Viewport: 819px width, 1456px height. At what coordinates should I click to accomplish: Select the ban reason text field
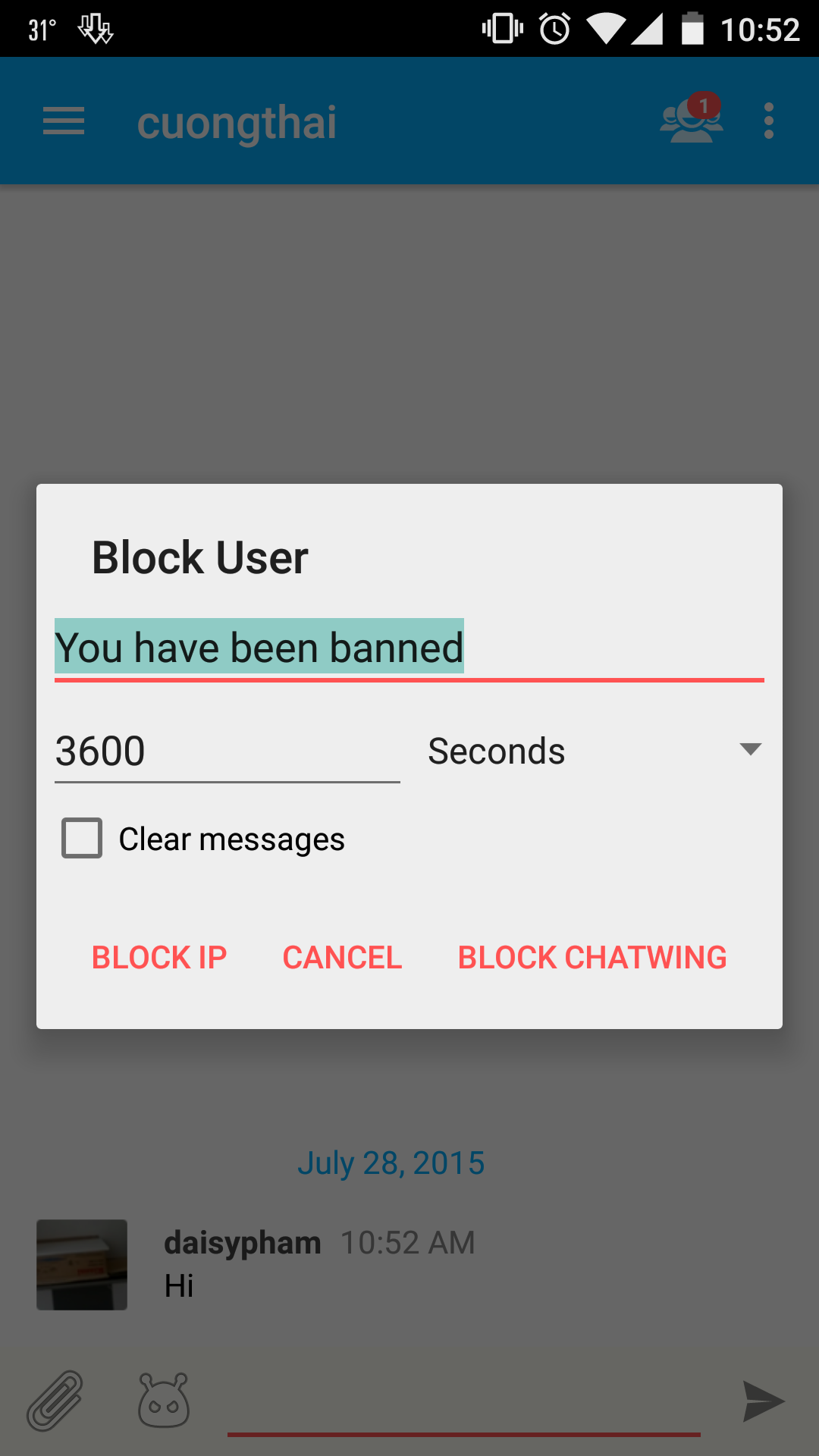pos(409,648)
